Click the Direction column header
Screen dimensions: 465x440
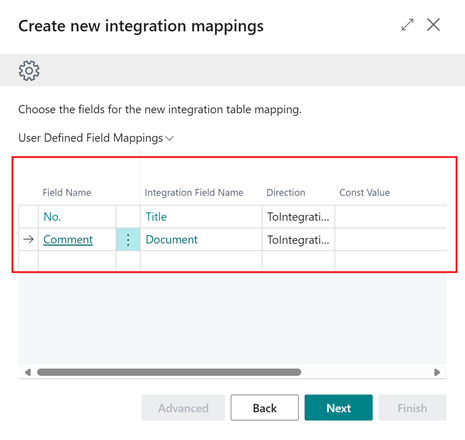pyautogui.click(x=286, y=192)
